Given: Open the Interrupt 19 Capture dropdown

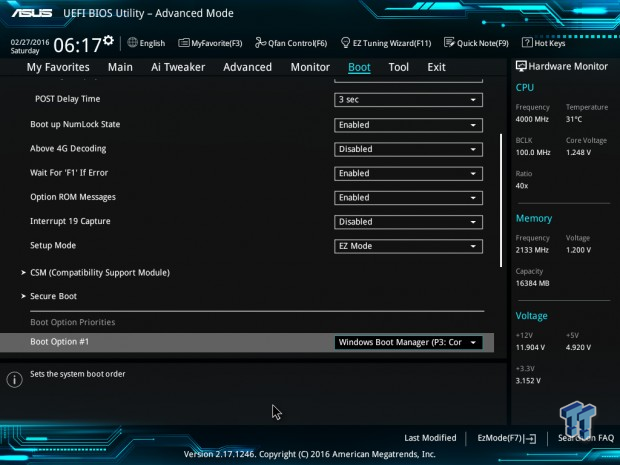Looking at the screenshot, I should point(408,222).
